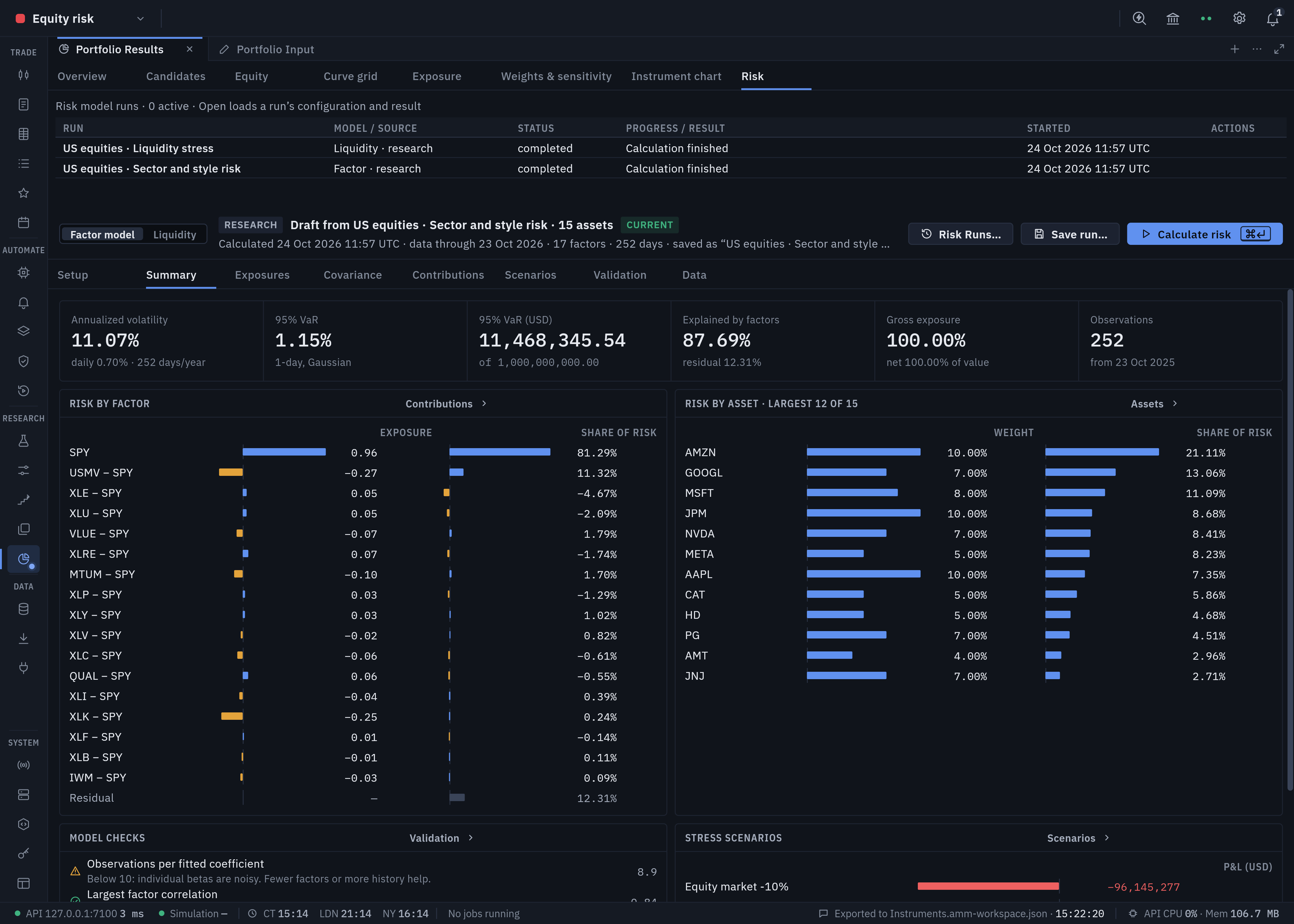The height and width of the screenshot is (924, 1294).
Task: Open the Equity risk workspace dropdown
Action: pyautogui.click(x=81, y=19)
